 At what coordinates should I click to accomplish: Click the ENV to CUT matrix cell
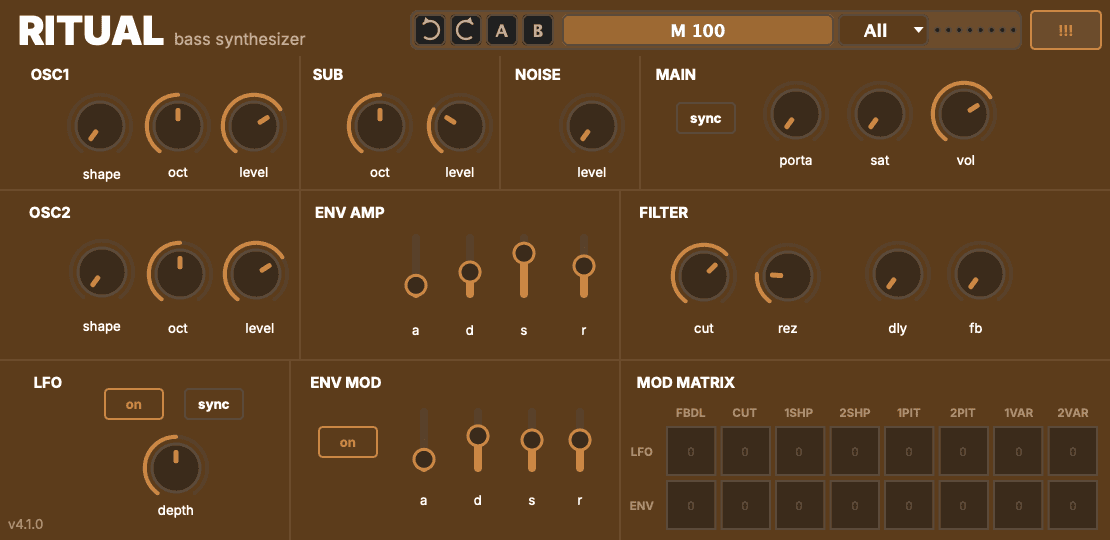point(745,505)
